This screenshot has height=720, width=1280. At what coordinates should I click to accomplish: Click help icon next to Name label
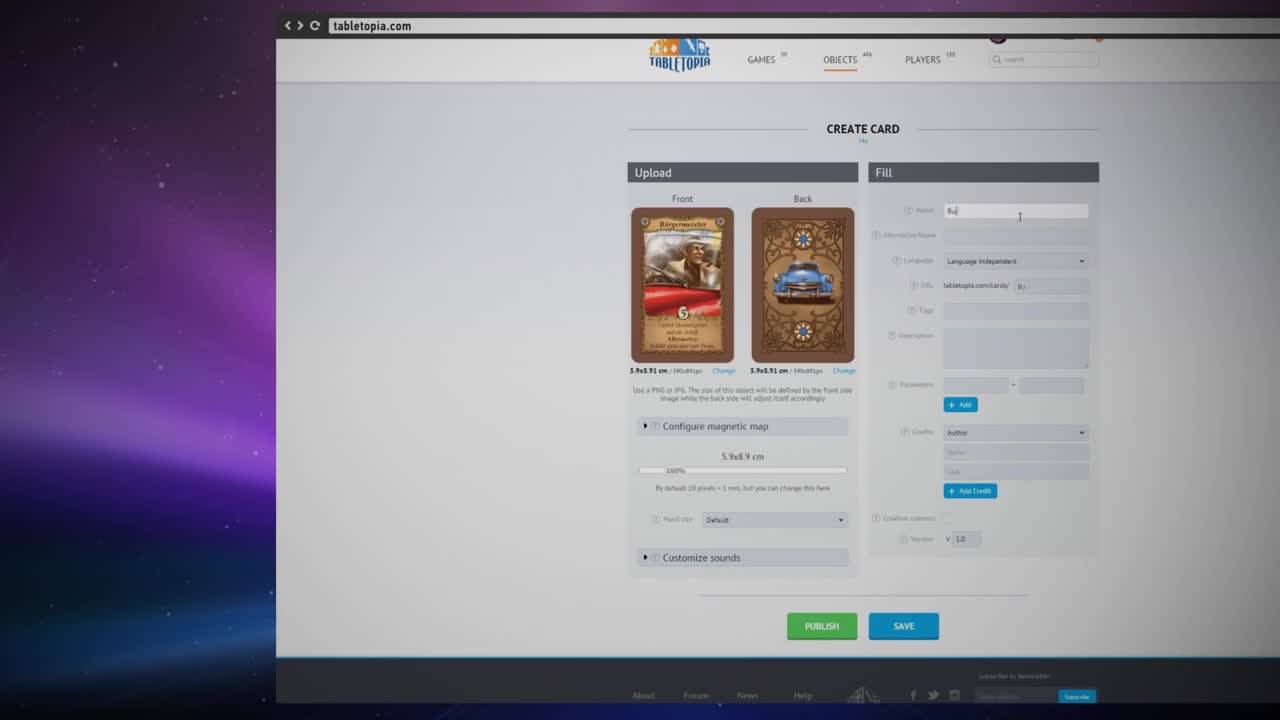tap(908, 210)
